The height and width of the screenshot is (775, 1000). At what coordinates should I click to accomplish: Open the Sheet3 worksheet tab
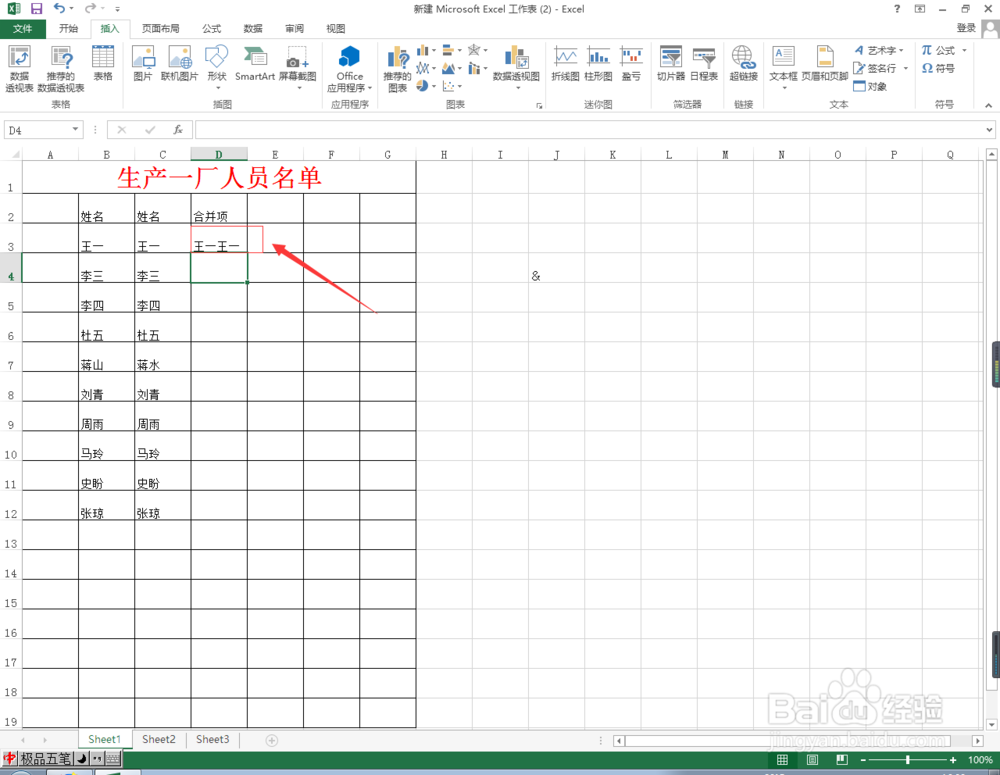point(212,739)
